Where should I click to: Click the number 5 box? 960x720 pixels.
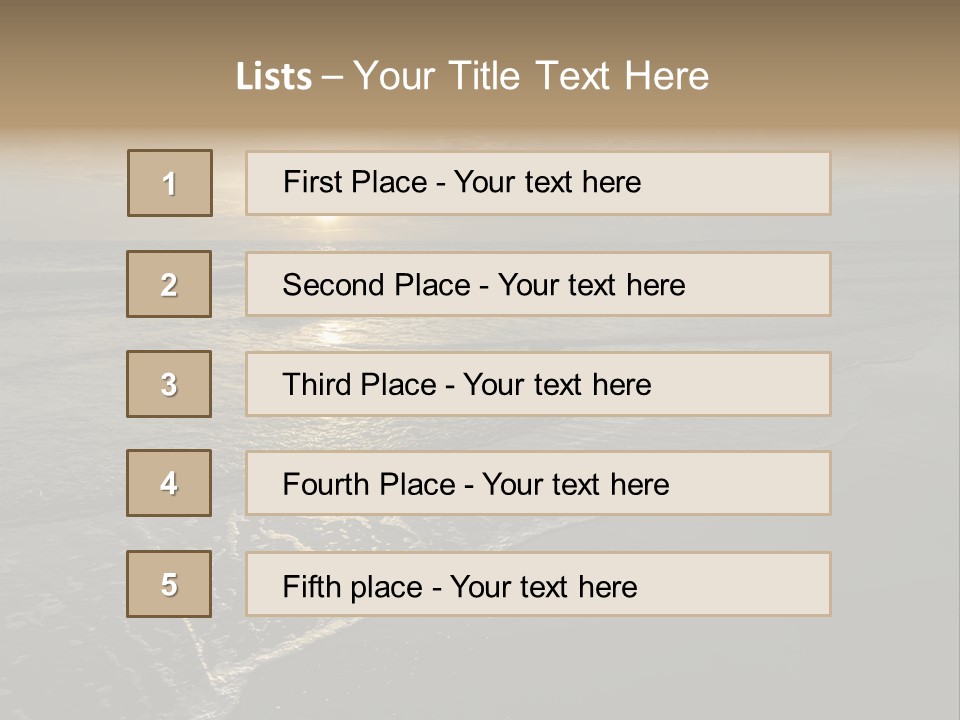coord(169,584)
